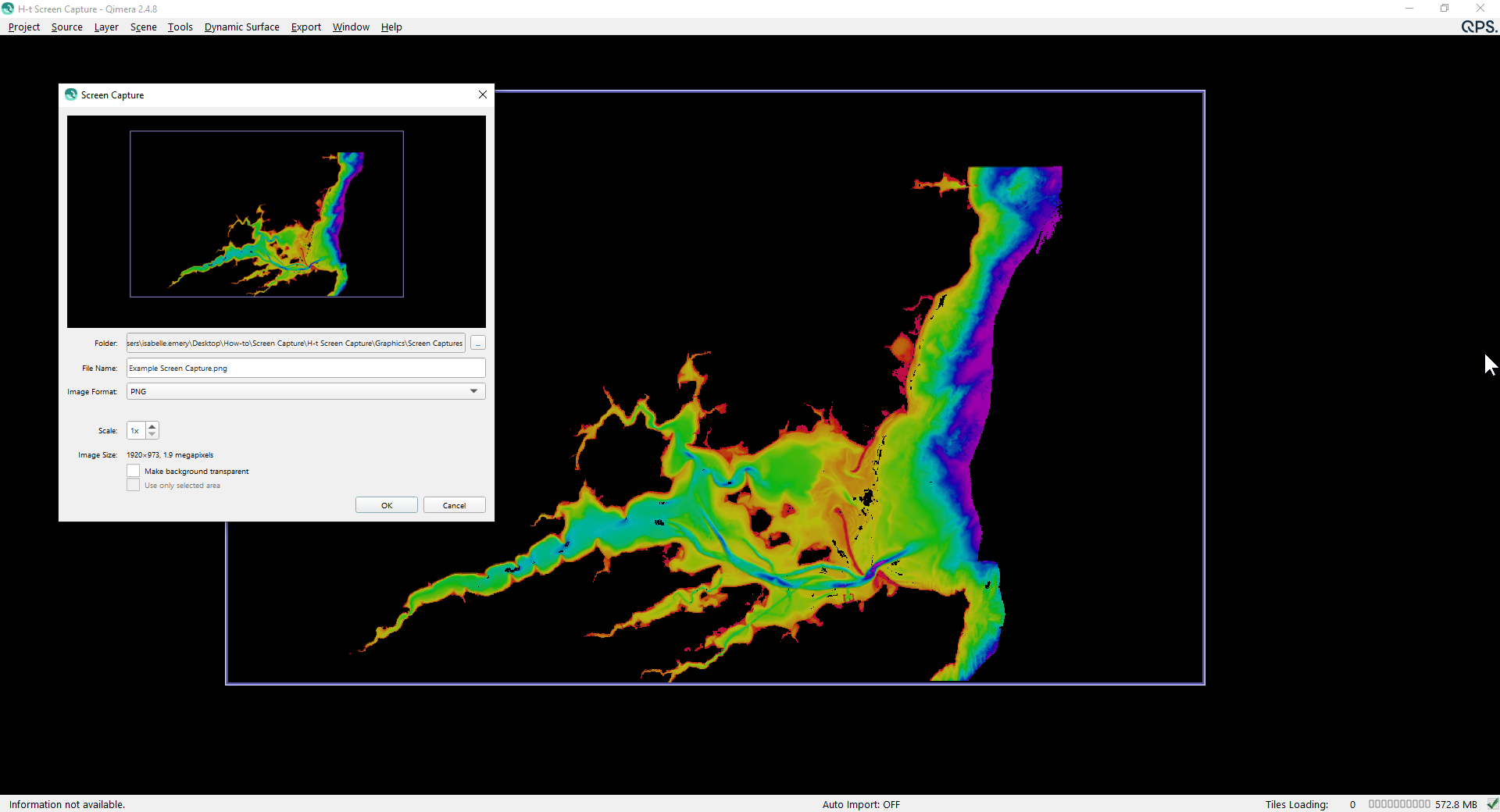
Task: Click the green checkmark status icon
Action: [x=1492, y=803]
